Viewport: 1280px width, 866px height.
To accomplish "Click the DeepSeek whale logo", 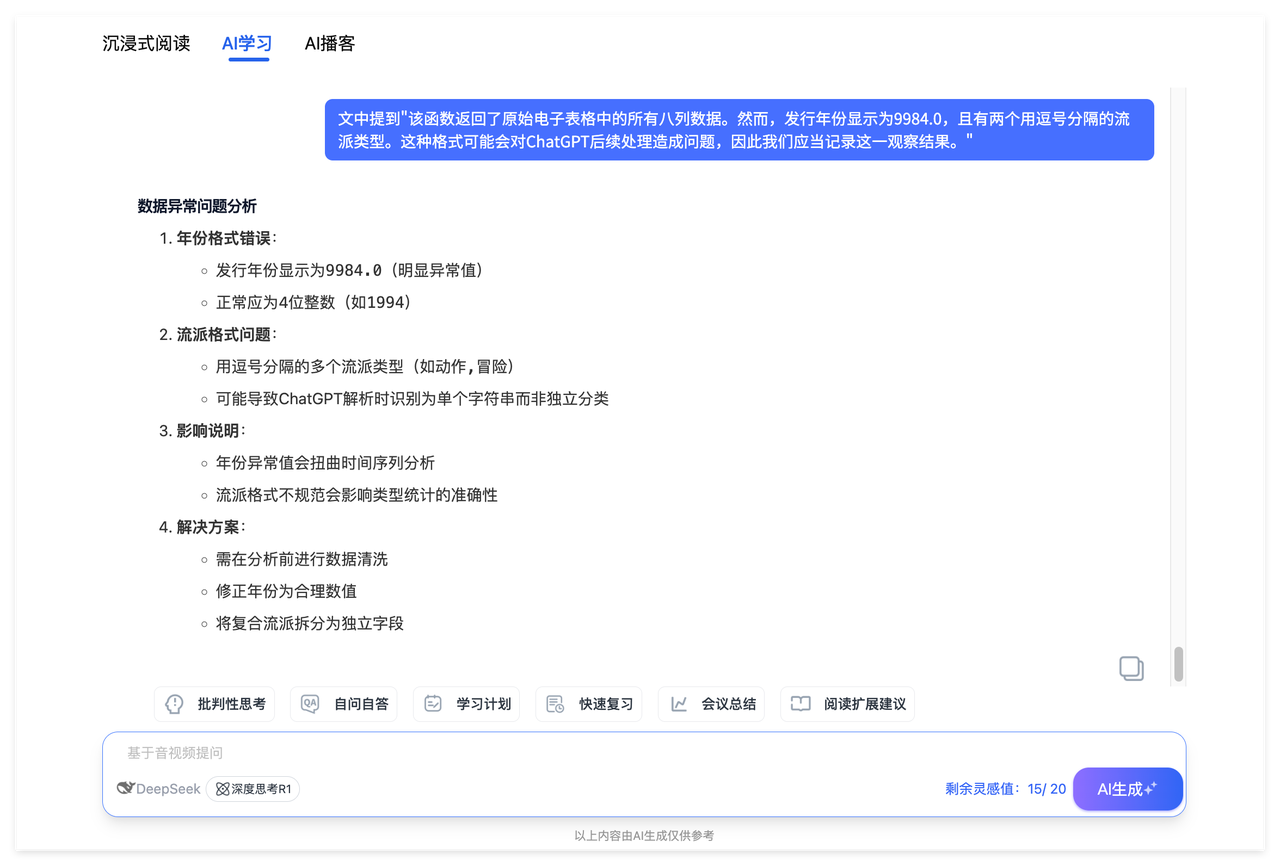I will point(126,789).
